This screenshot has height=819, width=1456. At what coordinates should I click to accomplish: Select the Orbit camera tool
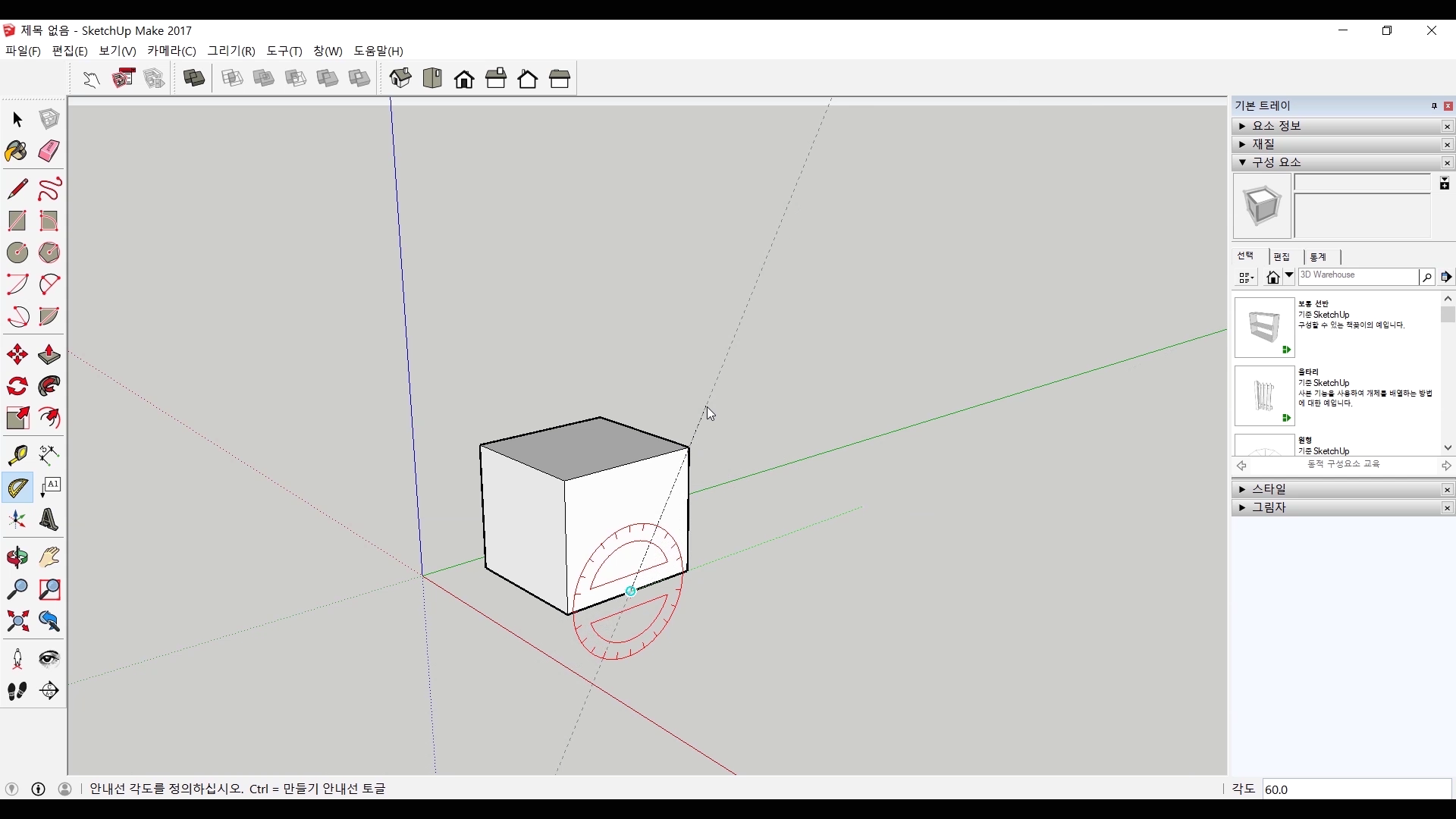[17, 557]
